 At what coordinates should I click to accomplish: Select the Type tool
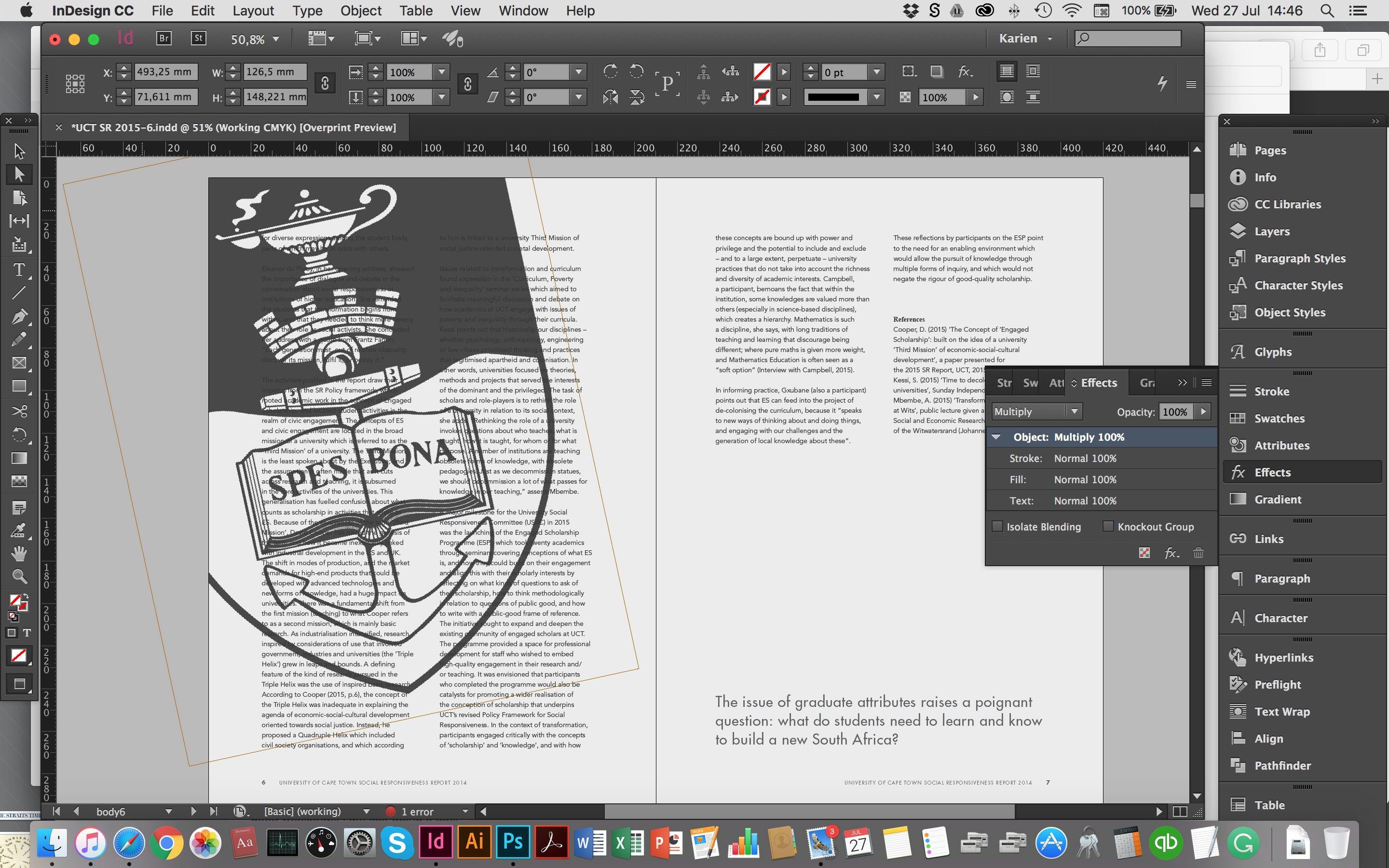click(19, 269)
